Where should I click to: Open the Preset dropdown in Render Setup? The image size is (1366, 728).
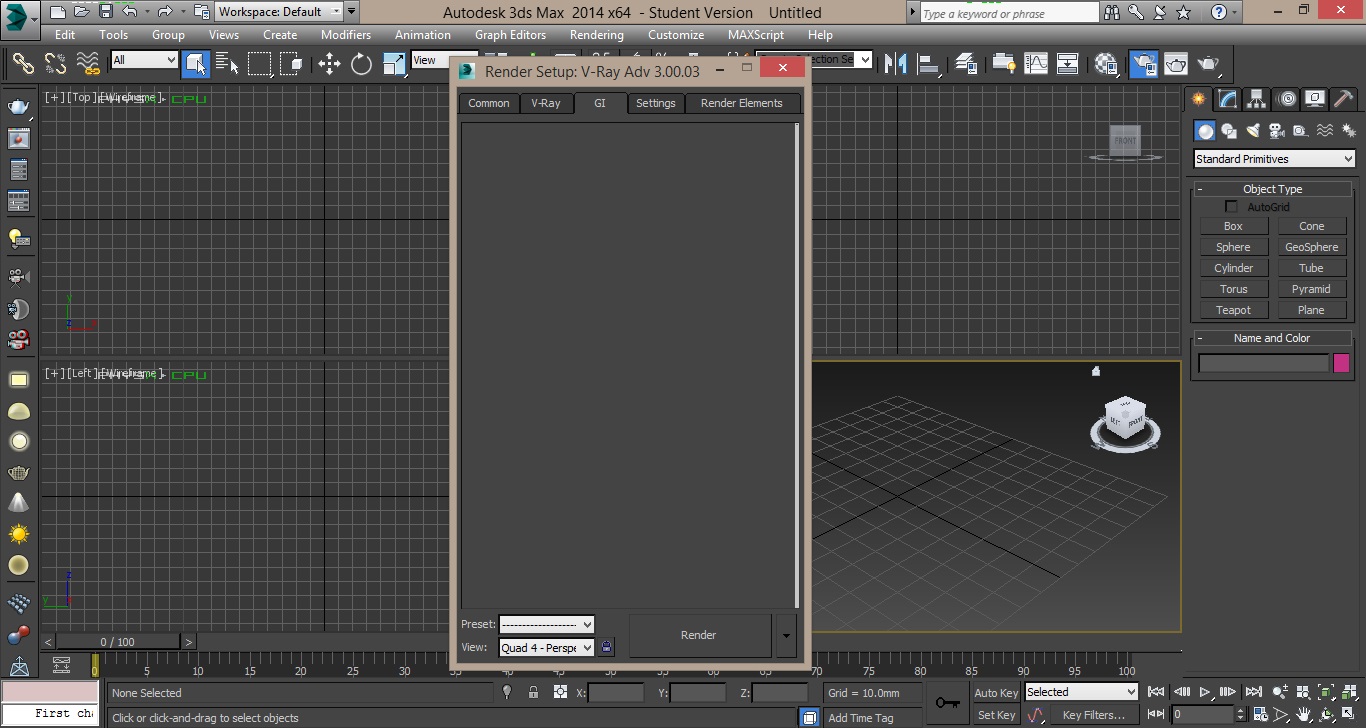[x=546, y=624]
